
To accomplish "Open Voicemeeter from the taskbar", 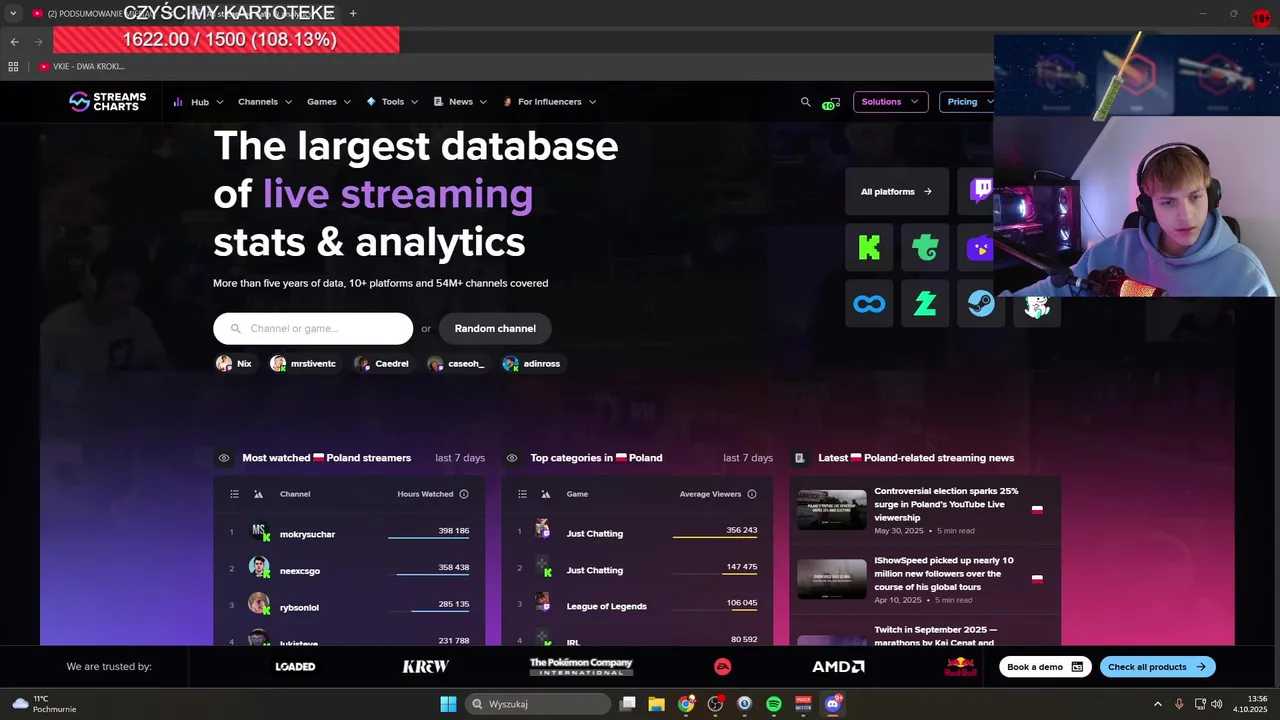I will [x=803, y=704].
